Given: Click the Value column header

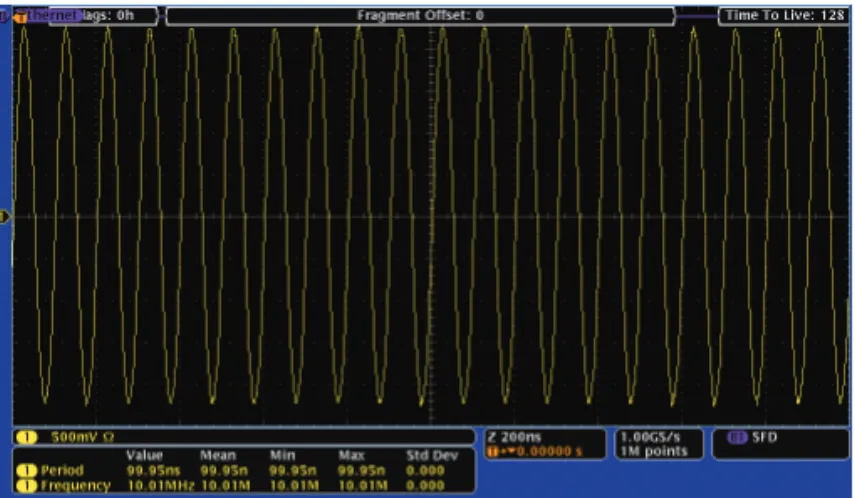Looking at the screenshot, I should [144, 455].
